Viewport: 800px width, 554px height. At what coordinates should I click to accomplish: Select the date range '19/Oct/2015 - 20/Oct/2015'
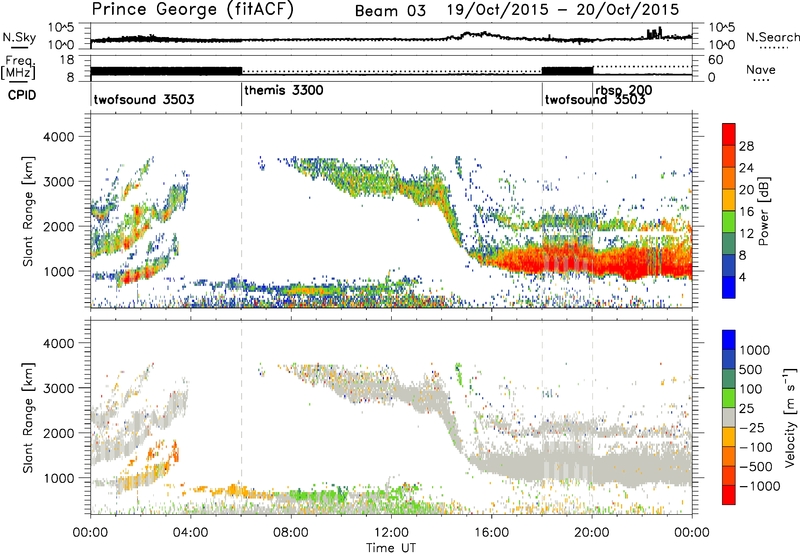tap(563, 10)
